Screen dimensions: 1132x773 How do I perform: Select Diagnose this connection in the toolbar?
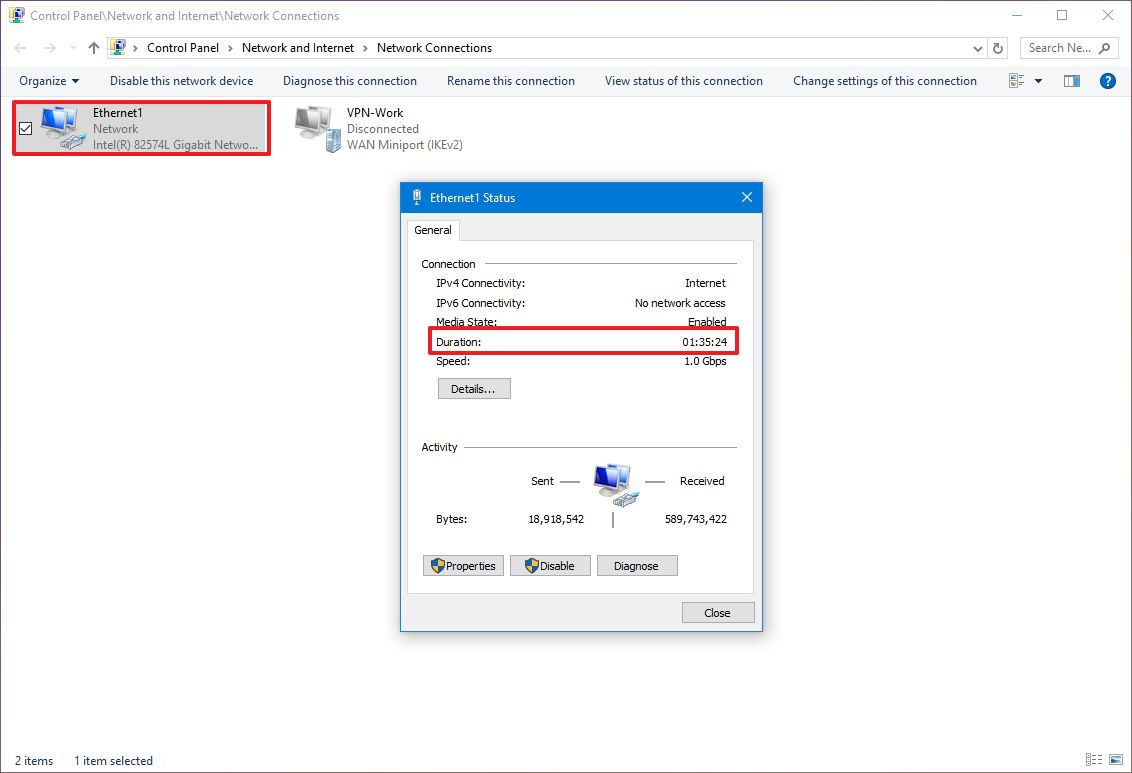point(350,81)
